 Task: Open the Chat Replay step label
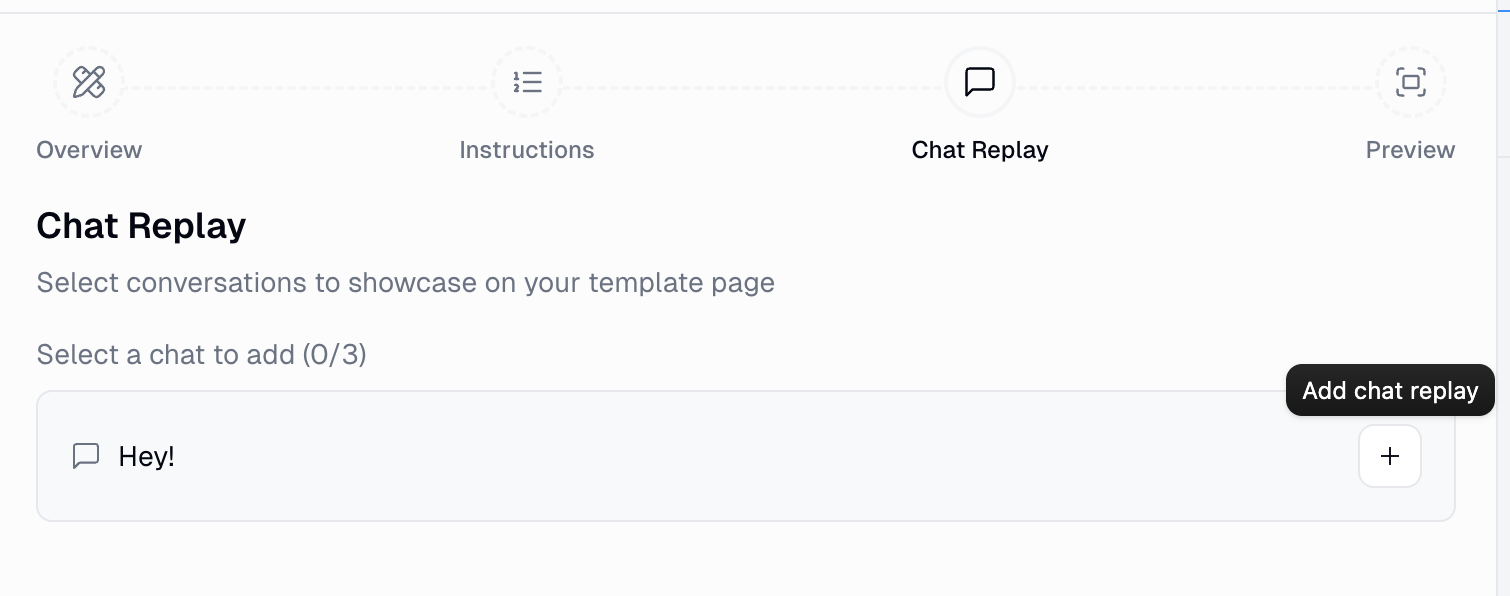pyautogui.click(x=980, y=149)
